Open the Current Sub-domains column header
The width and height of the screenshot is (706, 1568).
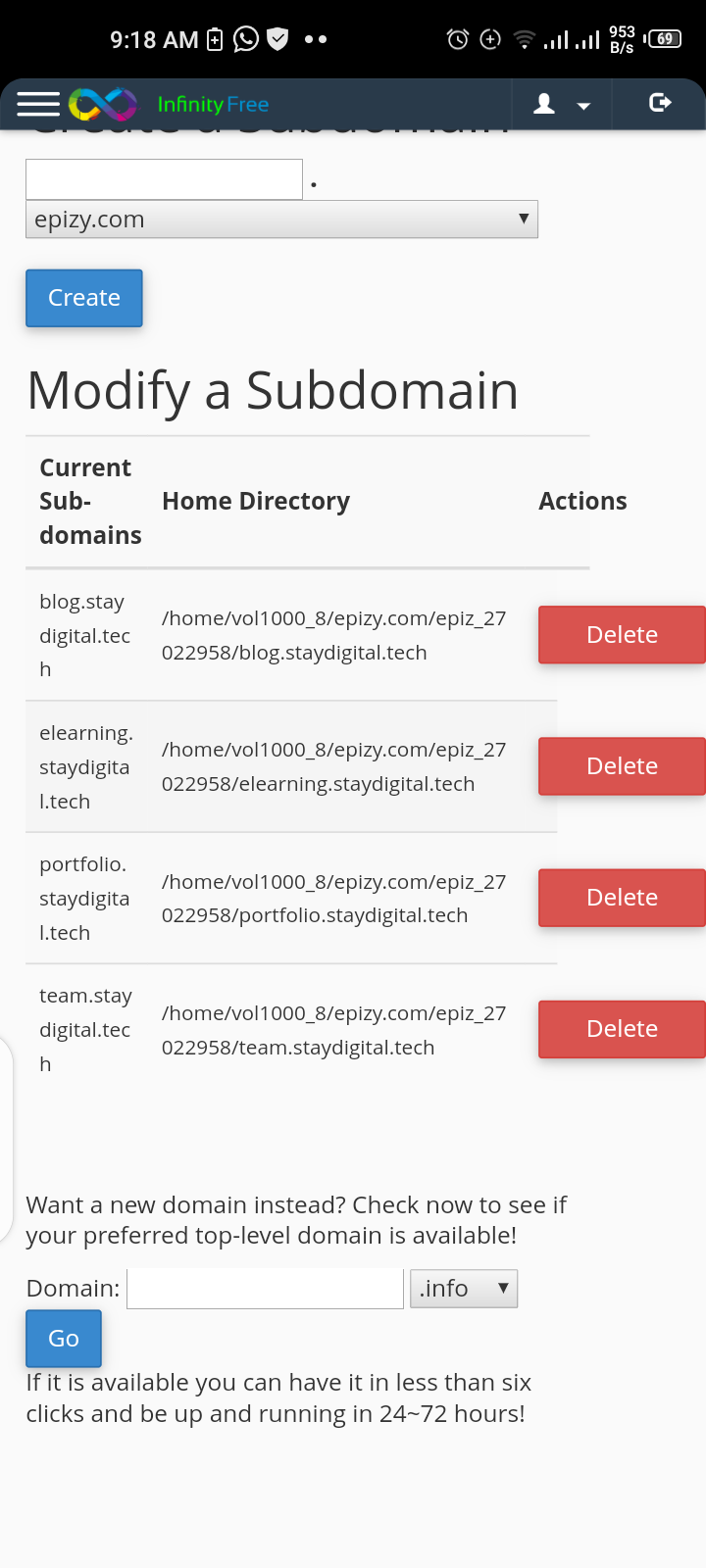[85, 501]
